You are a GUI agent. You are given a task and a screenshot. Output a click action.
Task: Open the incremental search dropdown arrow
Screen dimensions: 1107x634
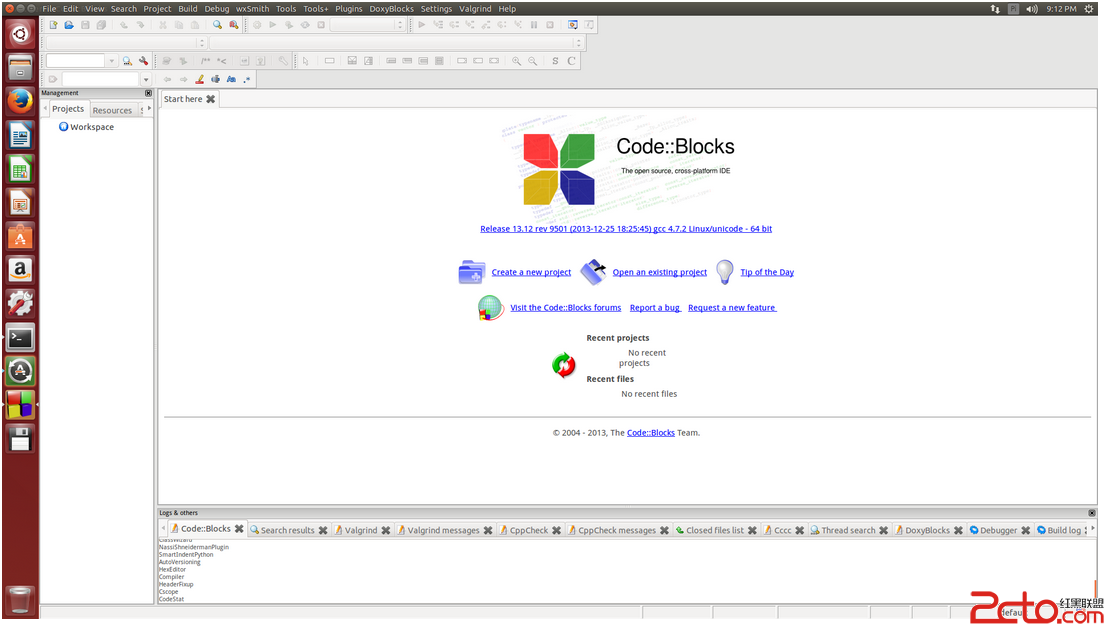145,80
